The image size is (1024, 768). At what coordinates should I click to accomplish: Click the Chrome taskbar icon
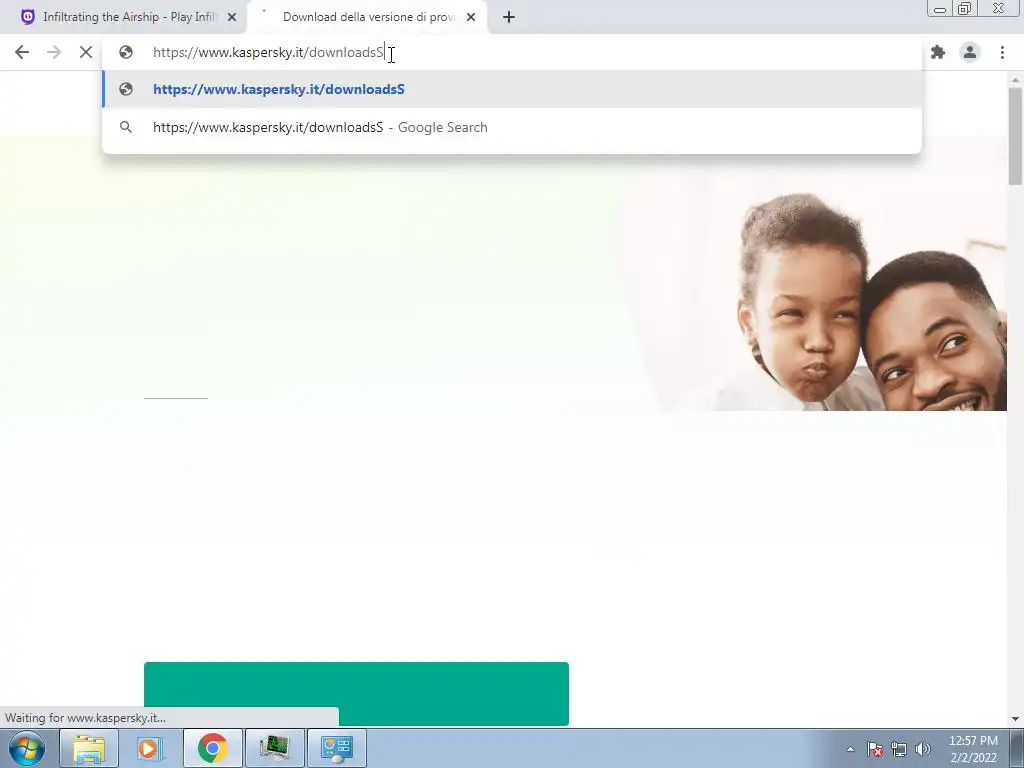[x=212, y=748]
